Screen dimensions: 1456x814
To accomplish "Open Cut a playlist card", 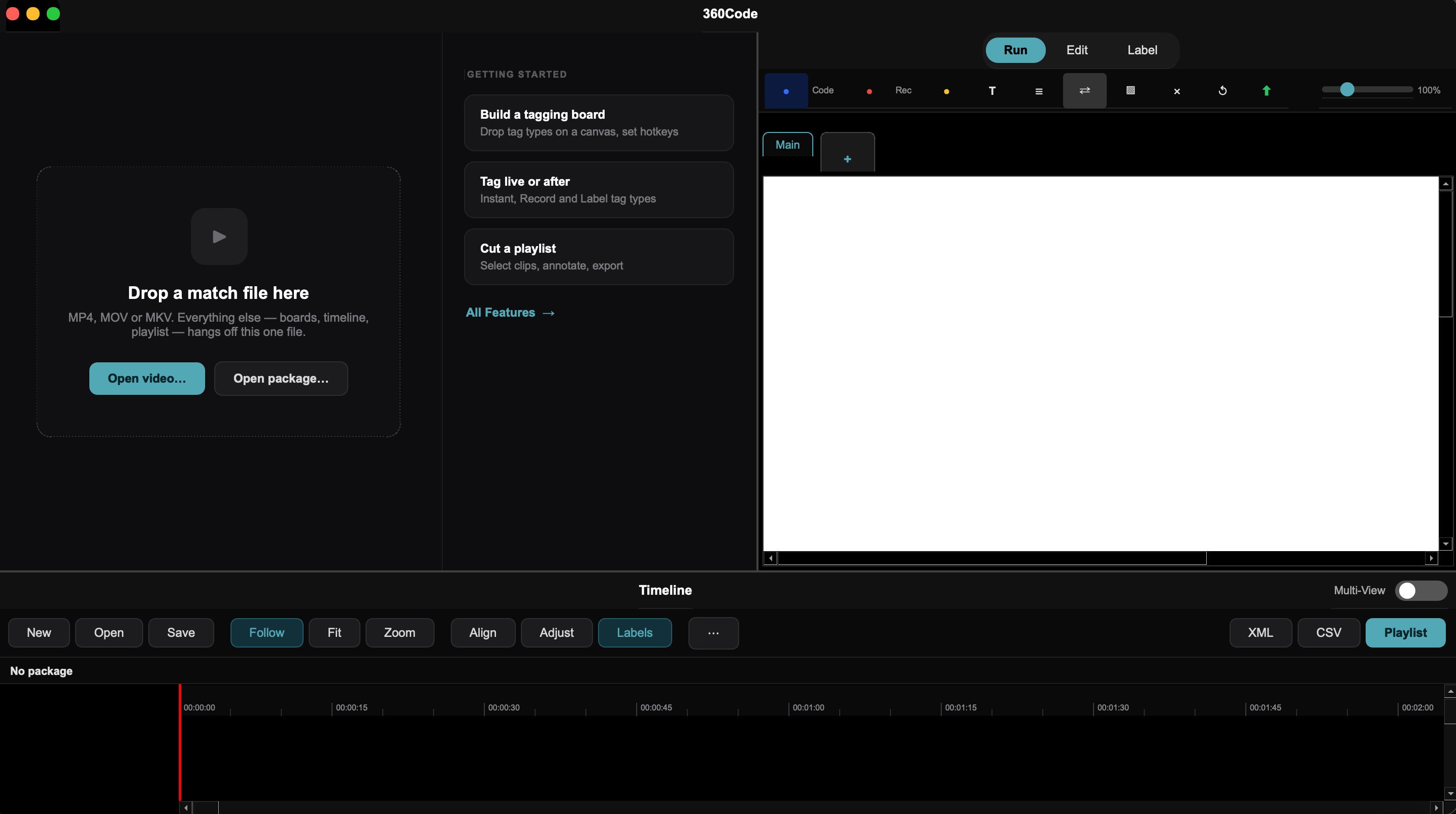I will (599, 257).
